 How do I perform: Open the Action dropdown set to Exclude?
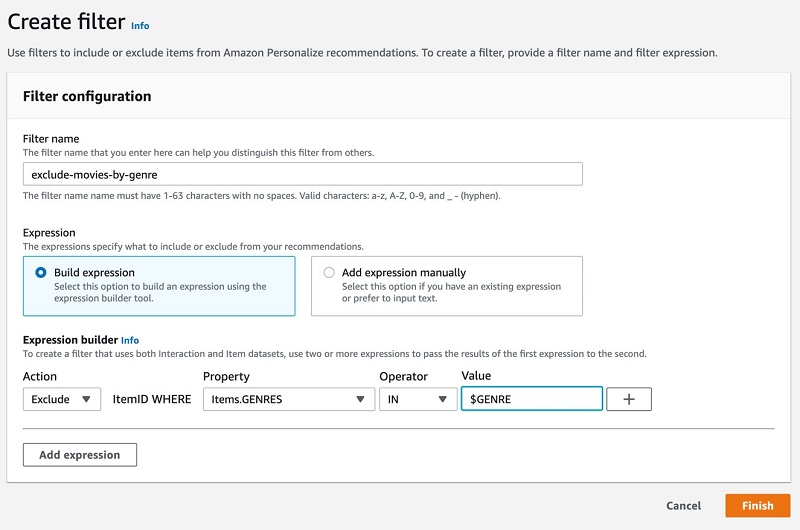pos(62,399)
